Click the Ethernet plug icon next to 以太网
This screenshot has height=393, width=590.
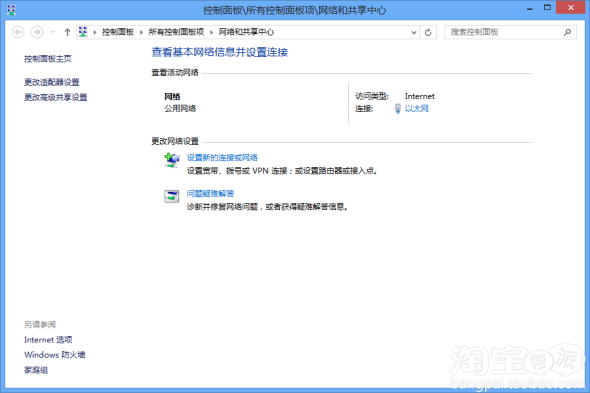tap(397, 108)
